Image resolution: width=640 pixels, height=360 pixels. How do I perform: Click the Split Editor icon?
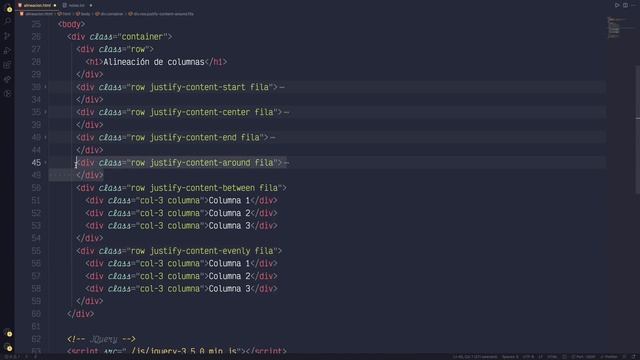[625, 5]
